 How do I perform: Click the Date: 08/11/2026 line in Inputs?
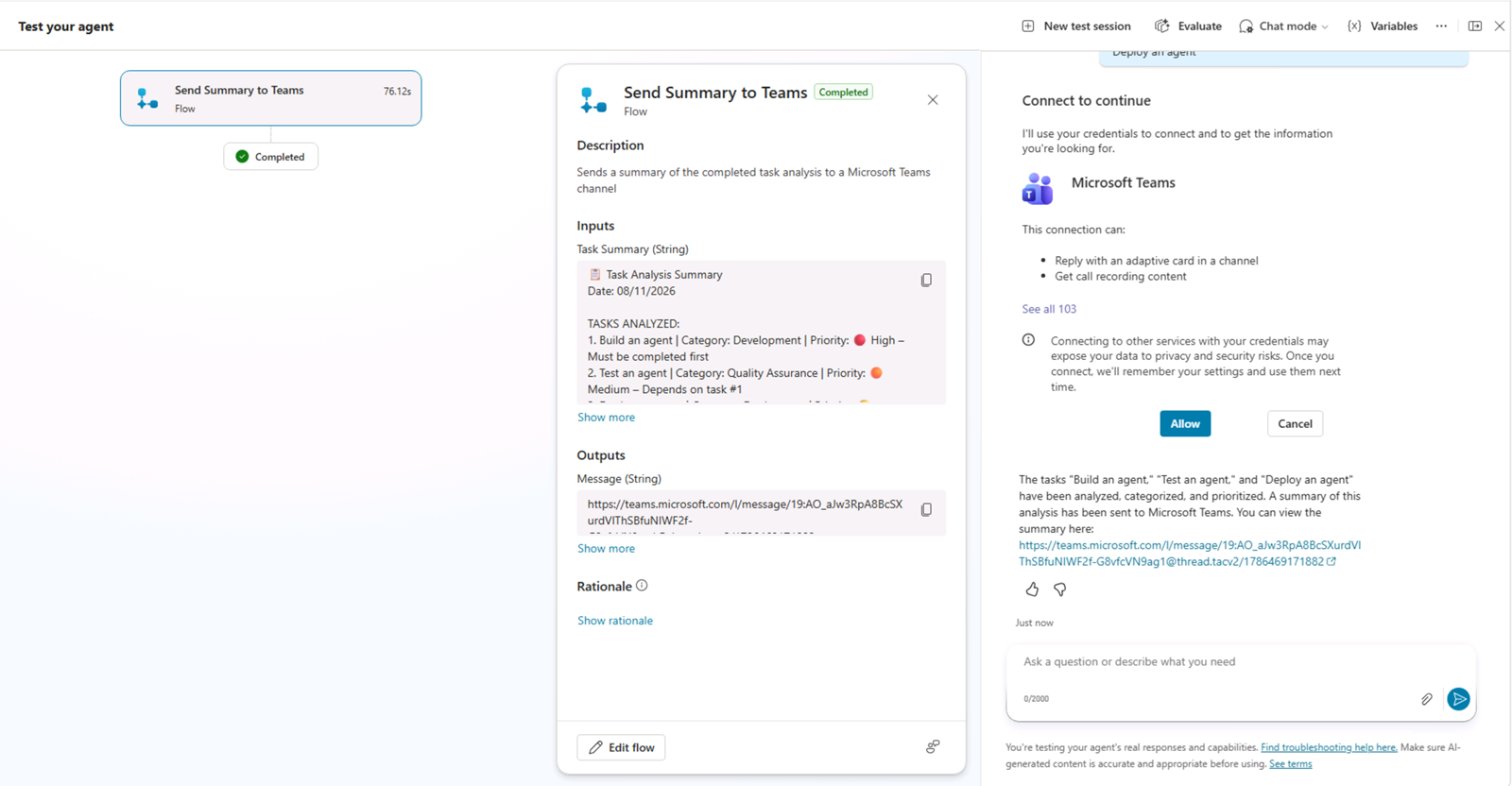631,292
